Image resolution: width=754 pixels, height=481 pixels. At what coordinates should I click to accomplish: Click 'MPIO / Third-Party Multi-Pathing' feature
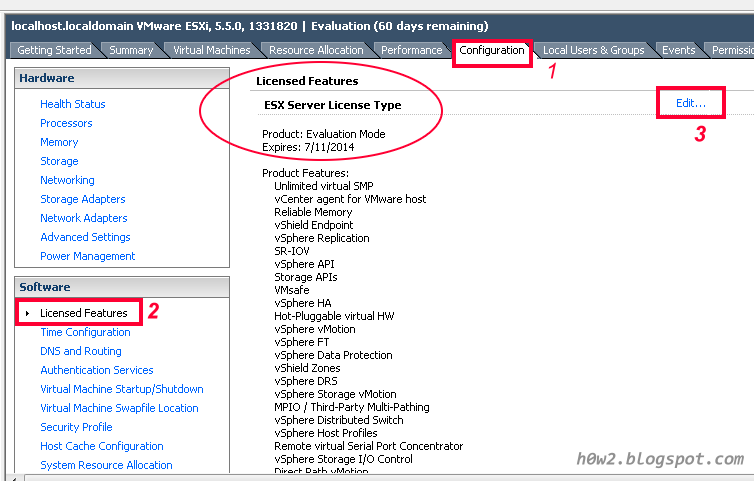pos(352,407)
